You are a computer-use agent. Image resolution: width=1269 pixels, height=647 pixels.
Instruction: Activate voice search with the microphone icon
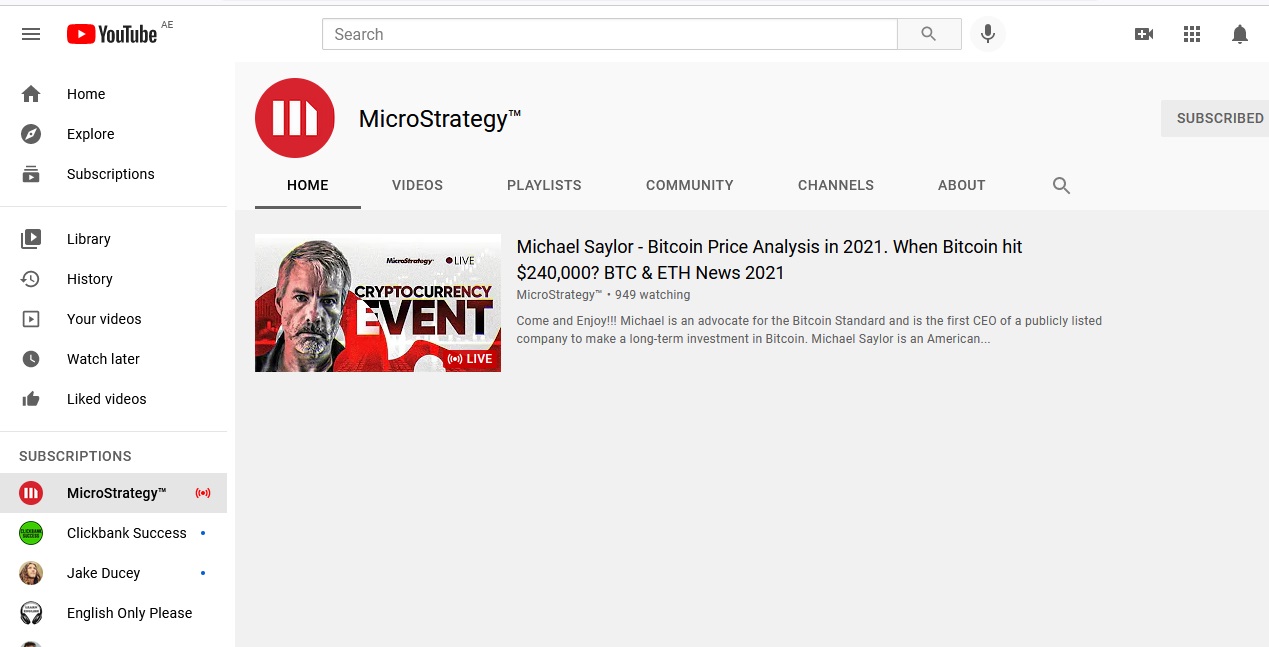coord(988,33)
